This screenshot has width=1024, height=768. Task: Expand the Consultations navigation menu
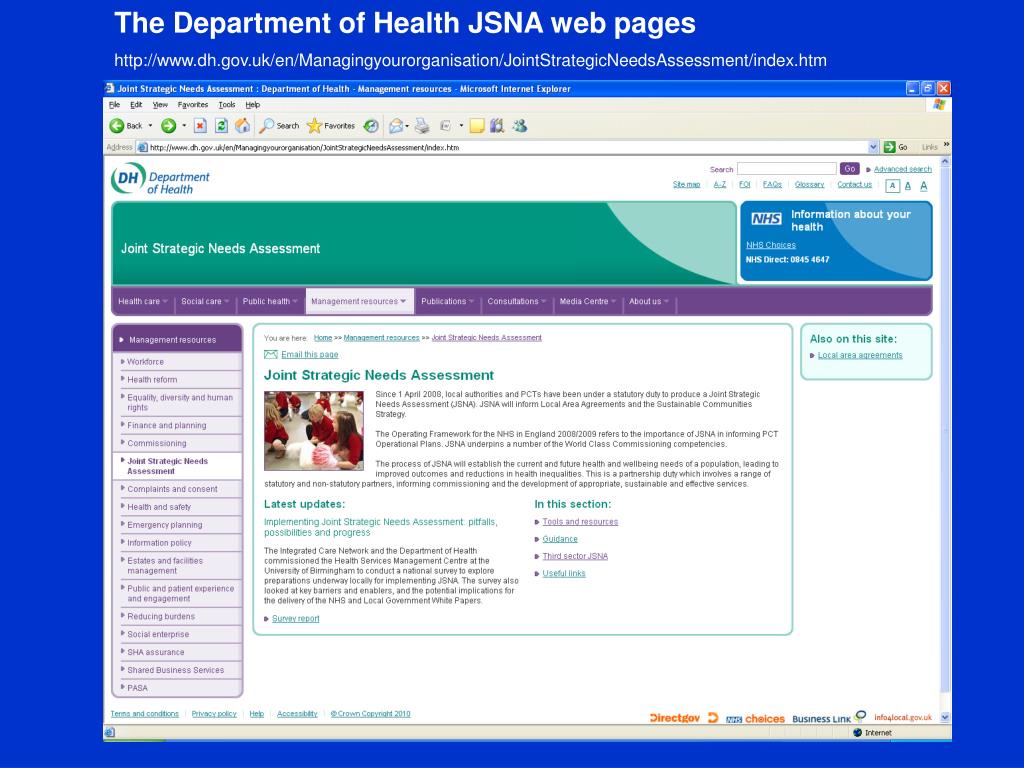tap(517, 301)
